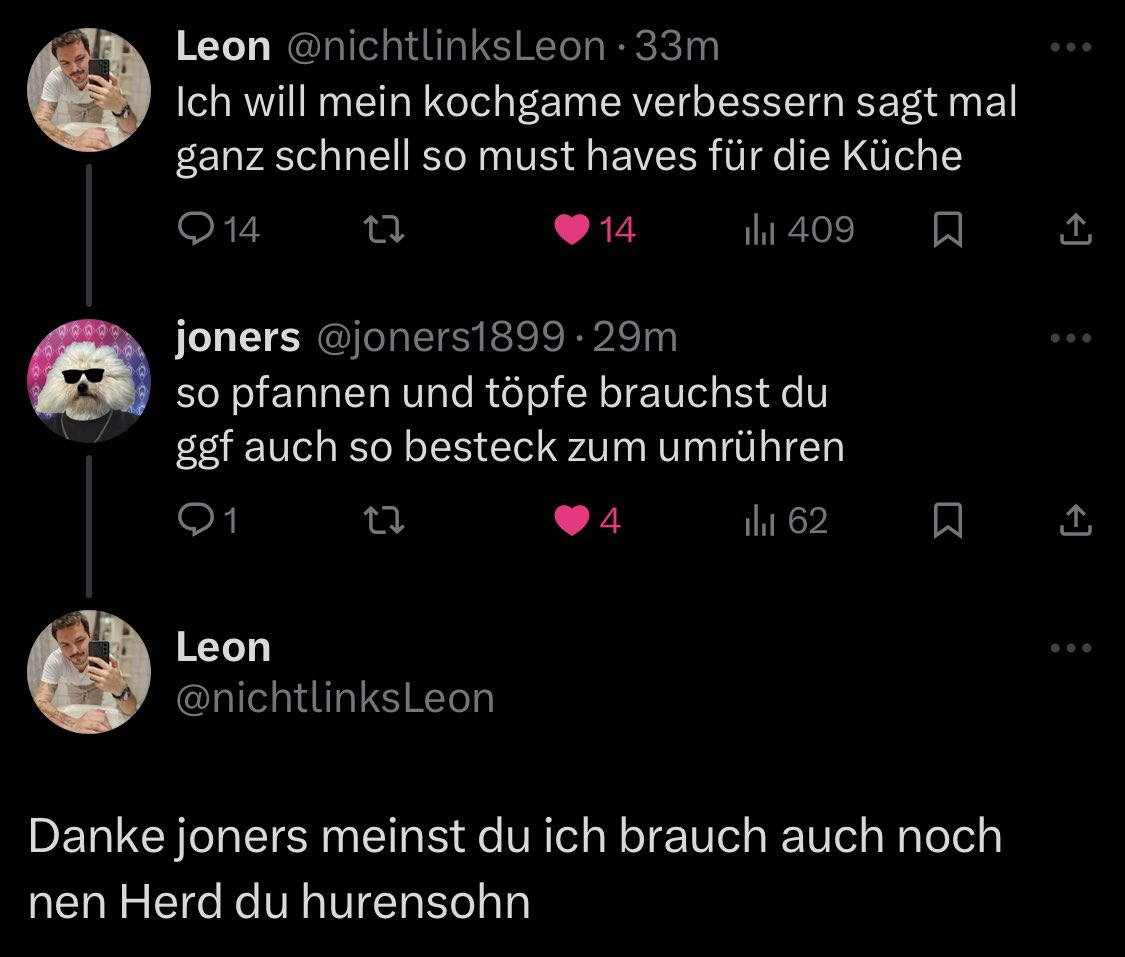Open more options for Leon's first tweet
This screenshot has width=1125, height=957.
[x=1072, y=47]
